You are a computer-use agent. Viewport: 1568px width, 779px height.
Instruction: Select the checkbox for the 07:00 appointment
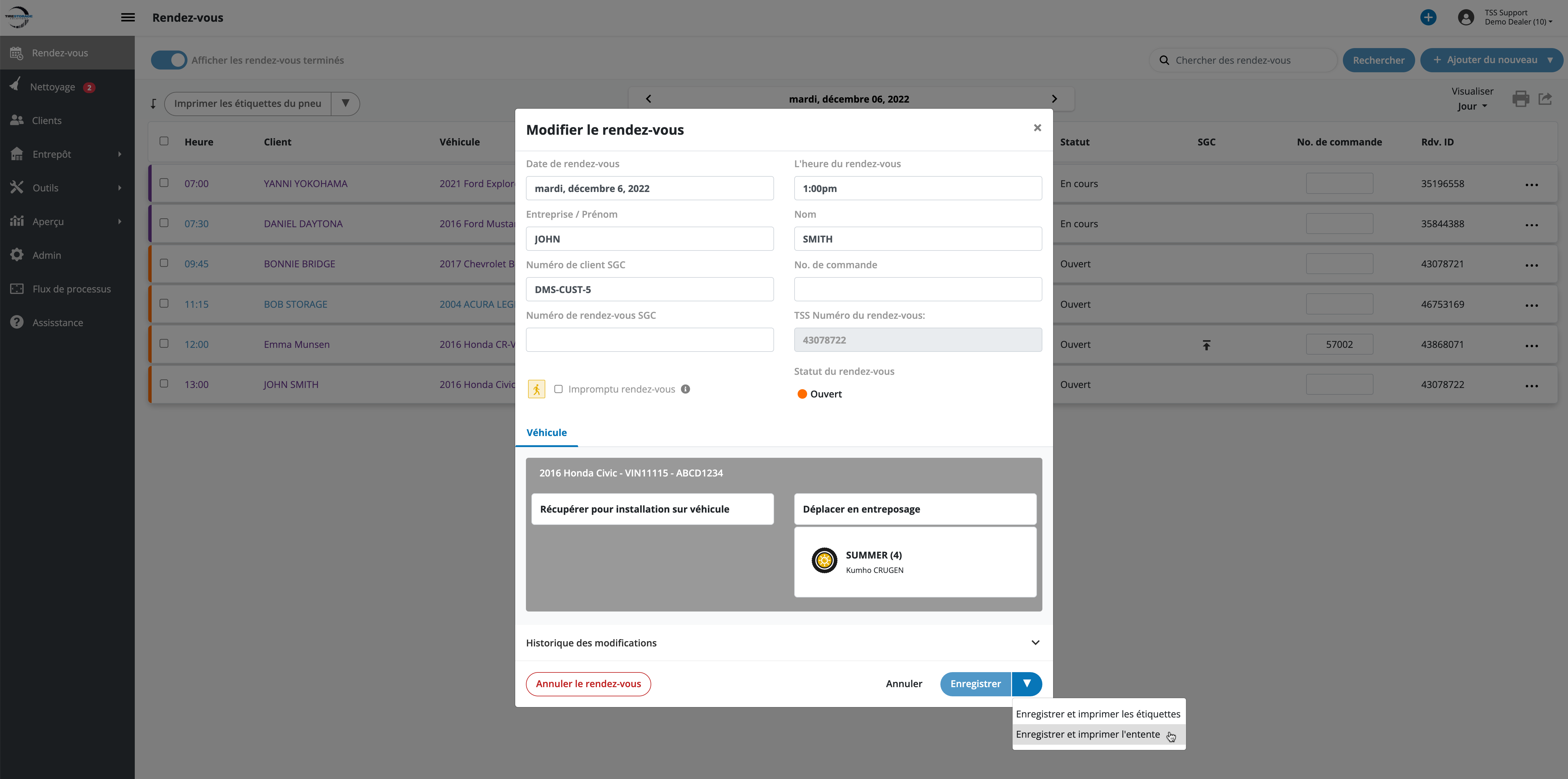(164, 183)
